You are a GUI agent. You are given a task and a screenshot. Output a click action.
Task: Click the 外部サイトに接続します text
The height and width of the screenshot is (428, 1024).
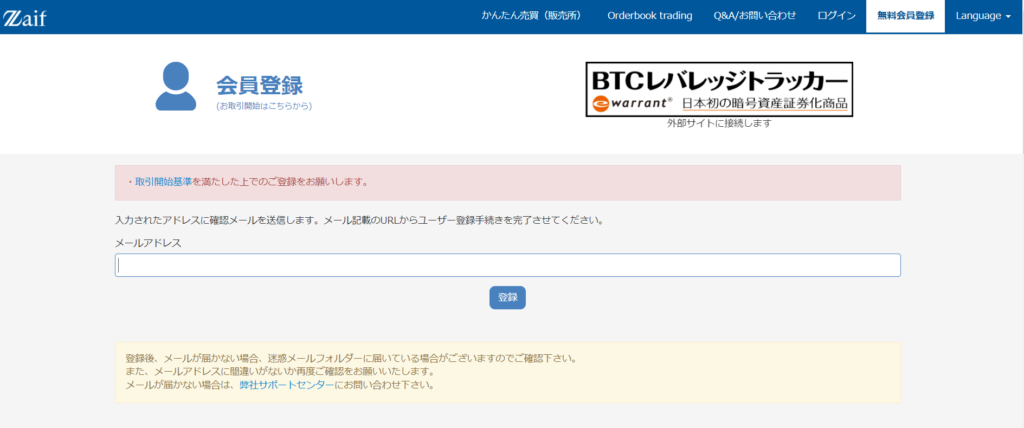click(719, 123)
